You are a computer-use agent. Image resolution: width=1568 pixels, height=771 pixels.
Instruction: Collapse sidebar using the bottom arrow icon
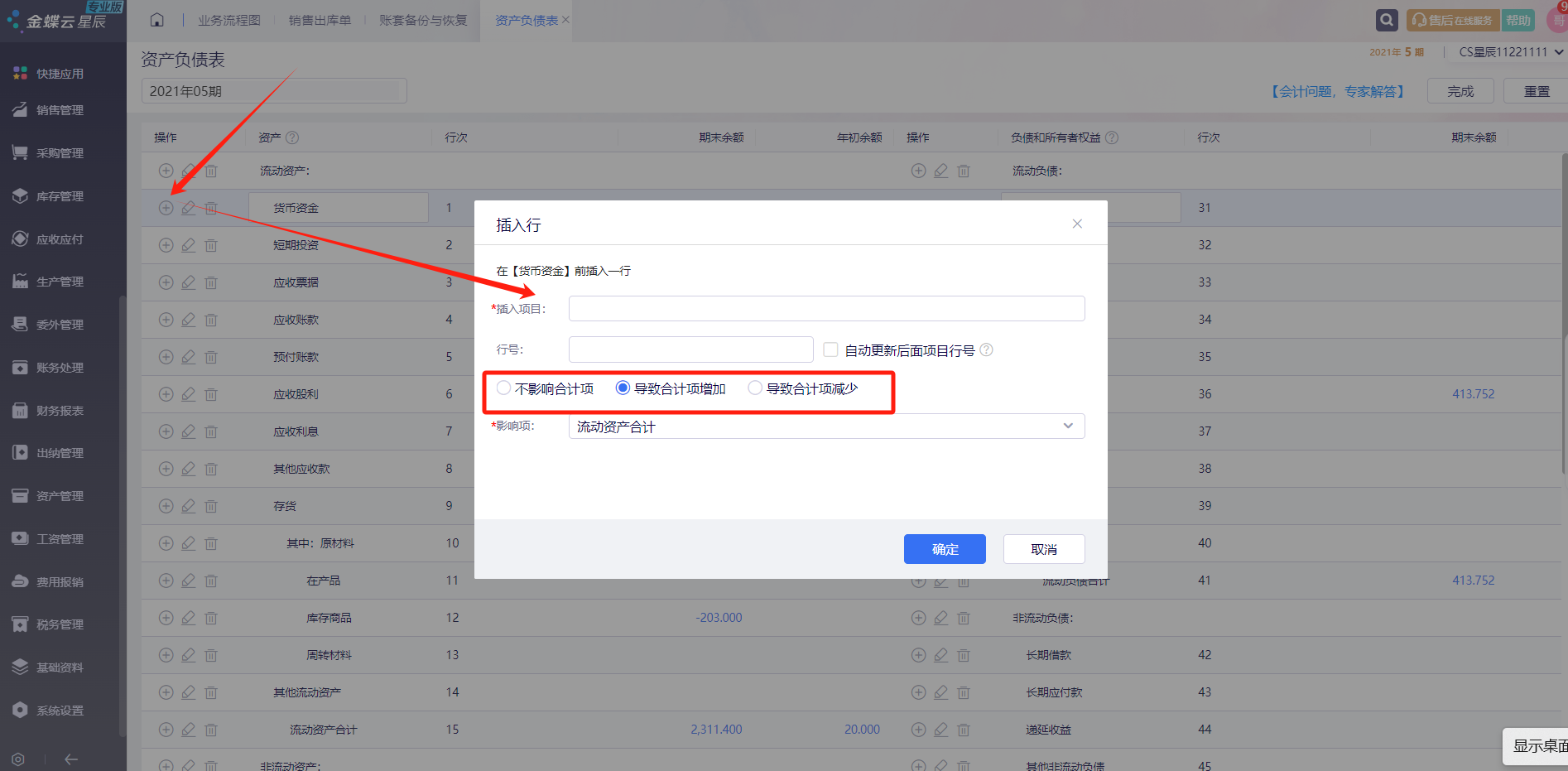[x=71, y=759]
